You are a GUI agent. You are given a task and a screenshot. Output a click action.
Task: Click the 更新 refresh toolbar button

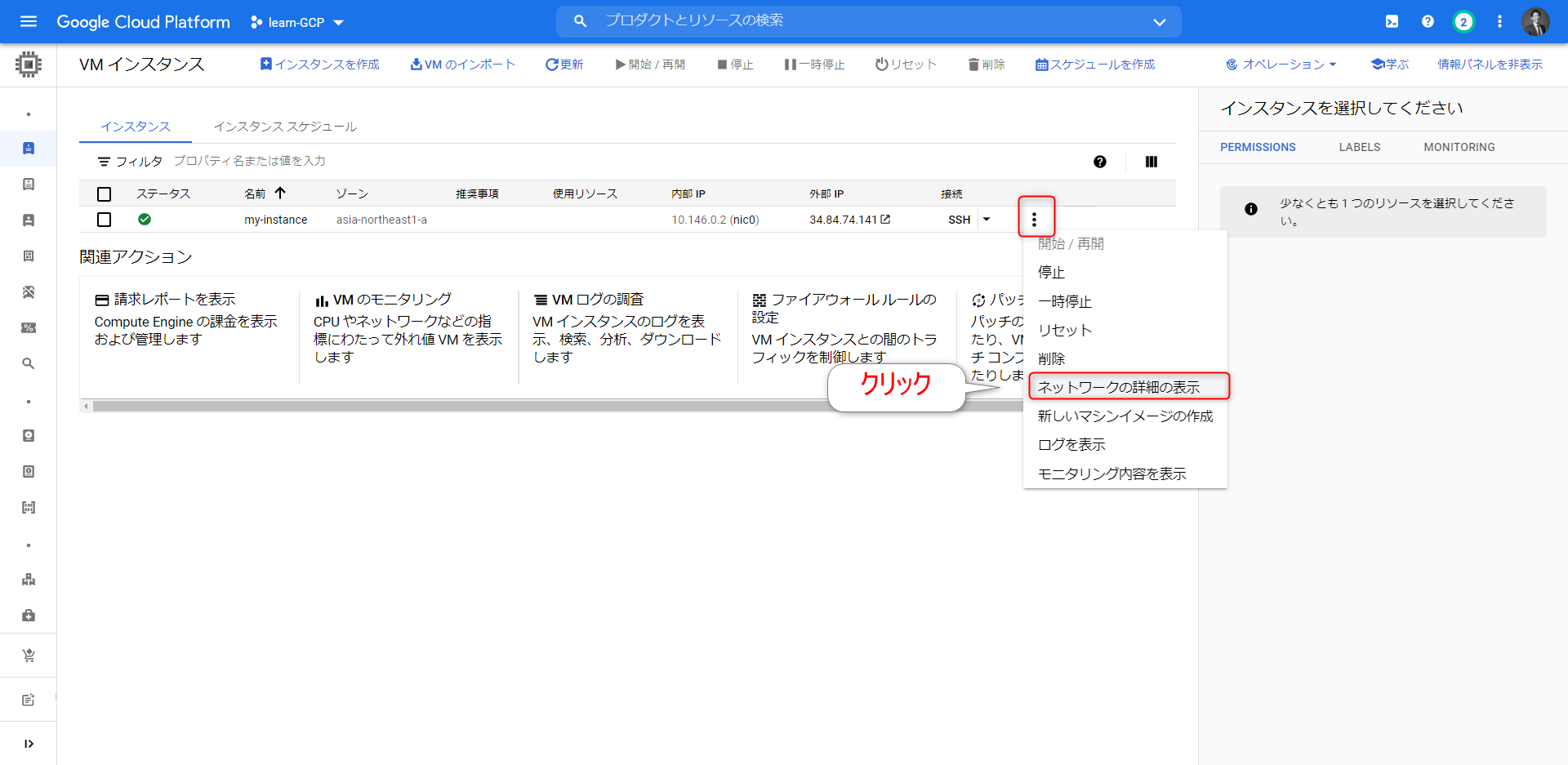tap(564, 64)
